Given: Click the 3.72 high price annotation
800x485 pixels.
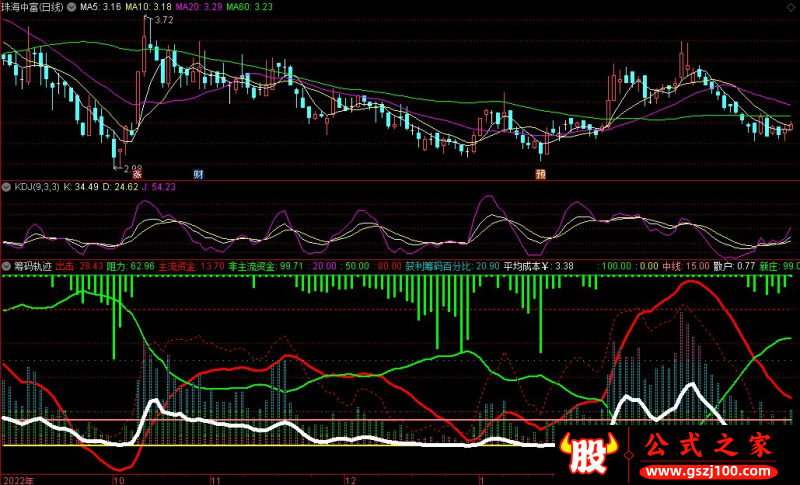Looking at the screenshot, I should coord(164,20).
